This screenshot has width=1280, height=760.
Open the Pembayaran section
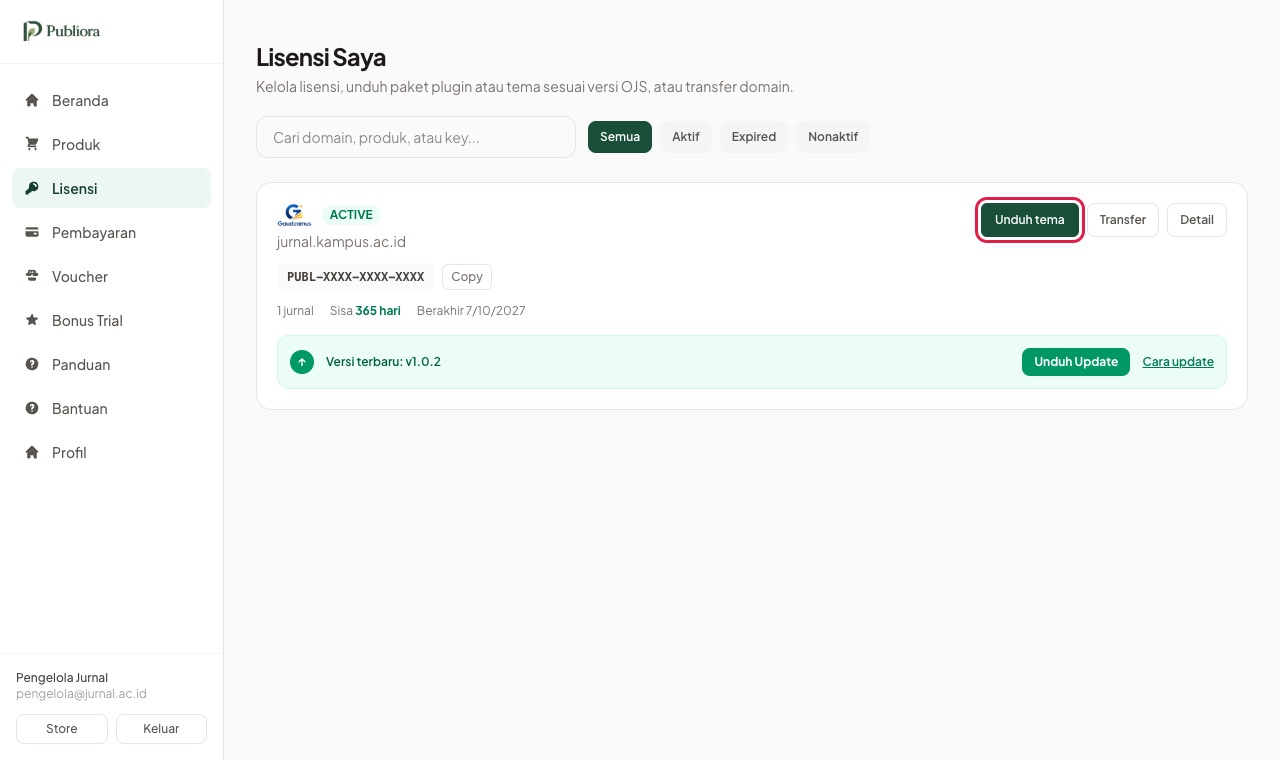point(112,232)
